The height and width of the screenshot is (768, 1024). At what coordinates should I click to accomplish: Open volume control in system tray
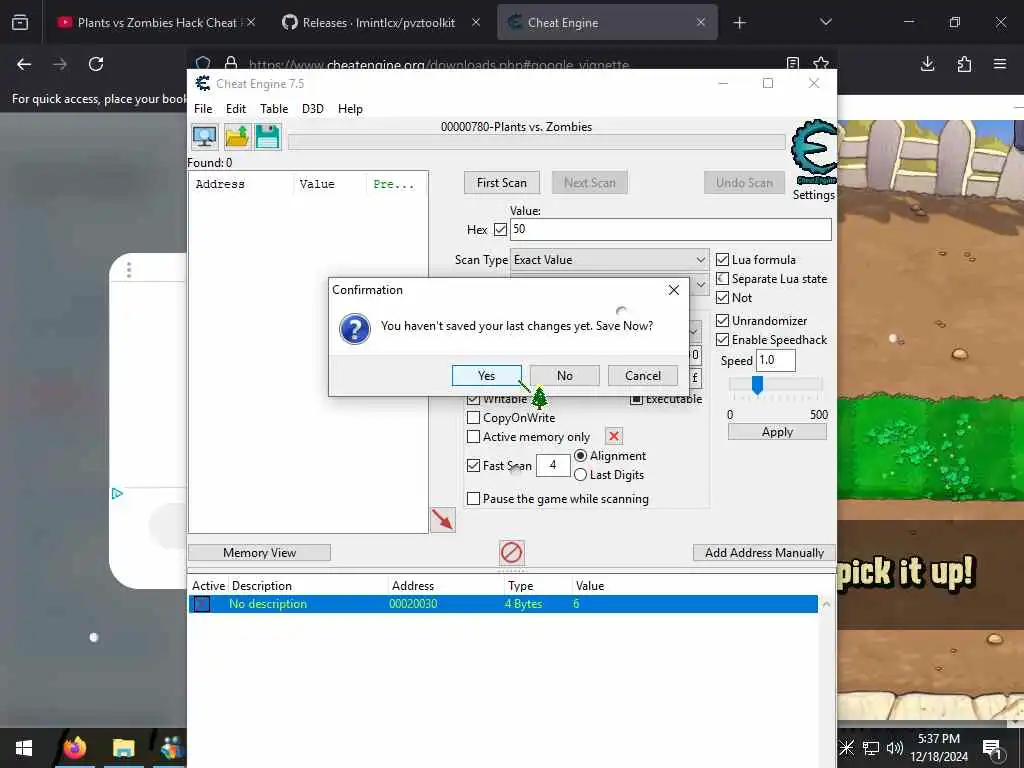(895, 748)
